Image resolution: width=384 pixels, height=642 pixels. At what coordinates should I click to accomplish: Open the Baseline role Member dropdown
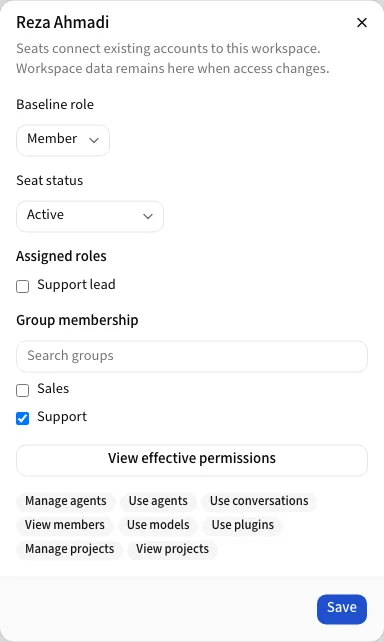point(63,140)
